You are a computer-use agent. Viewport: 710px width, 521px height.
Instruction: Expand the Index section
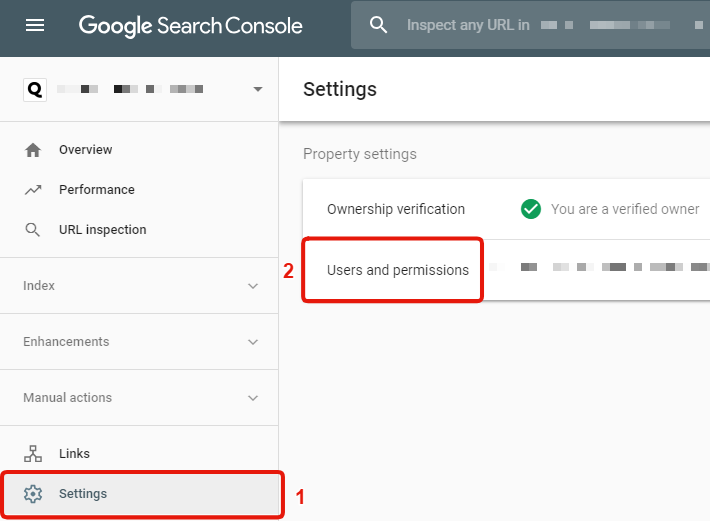click(252, 286)
